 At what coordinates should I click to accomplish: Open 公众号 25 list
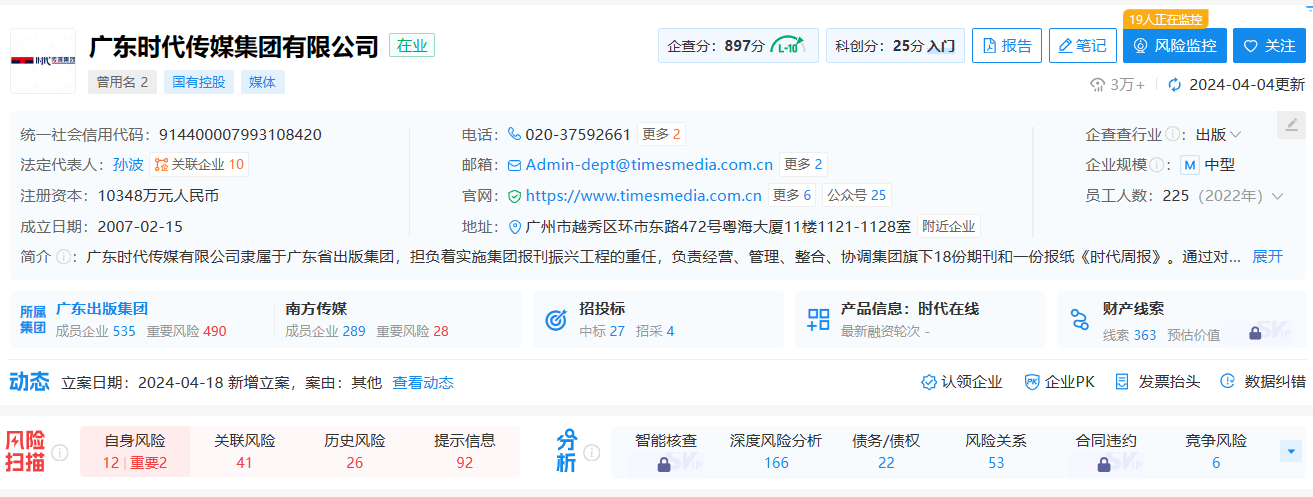(x=856, y=195)
